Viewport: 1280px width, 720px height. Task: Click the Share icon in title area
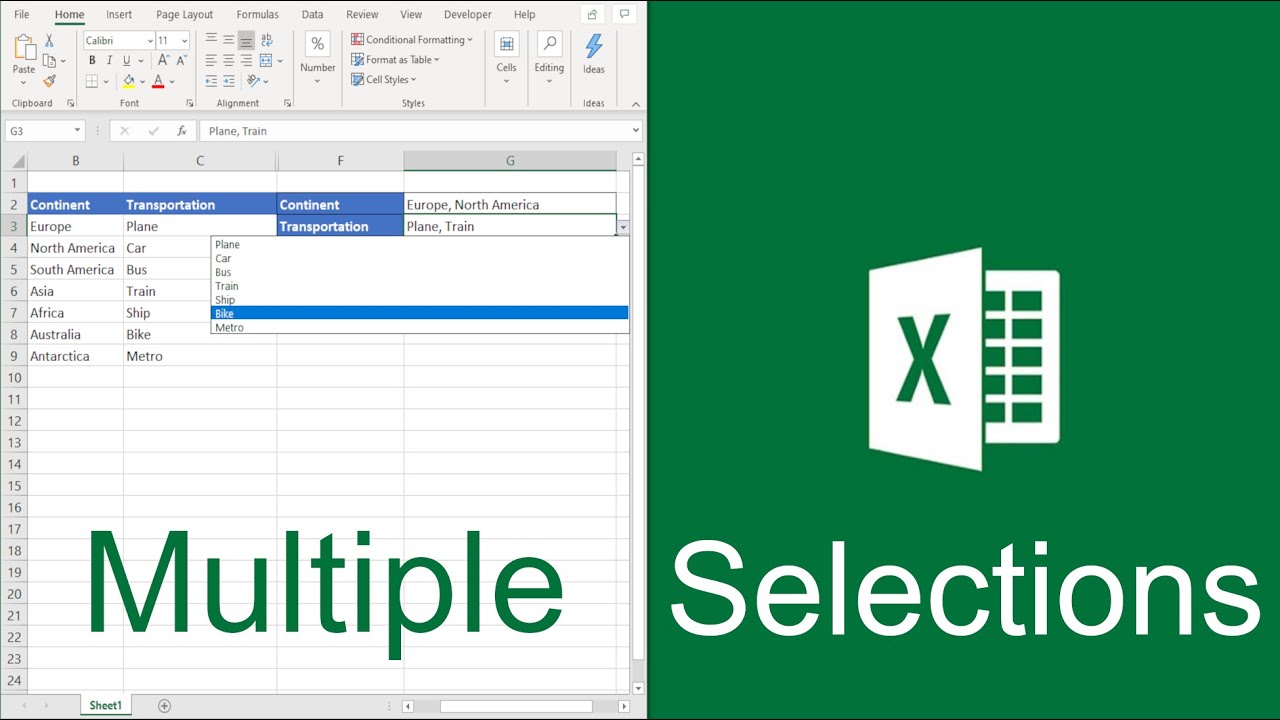[x=592, y=14]
